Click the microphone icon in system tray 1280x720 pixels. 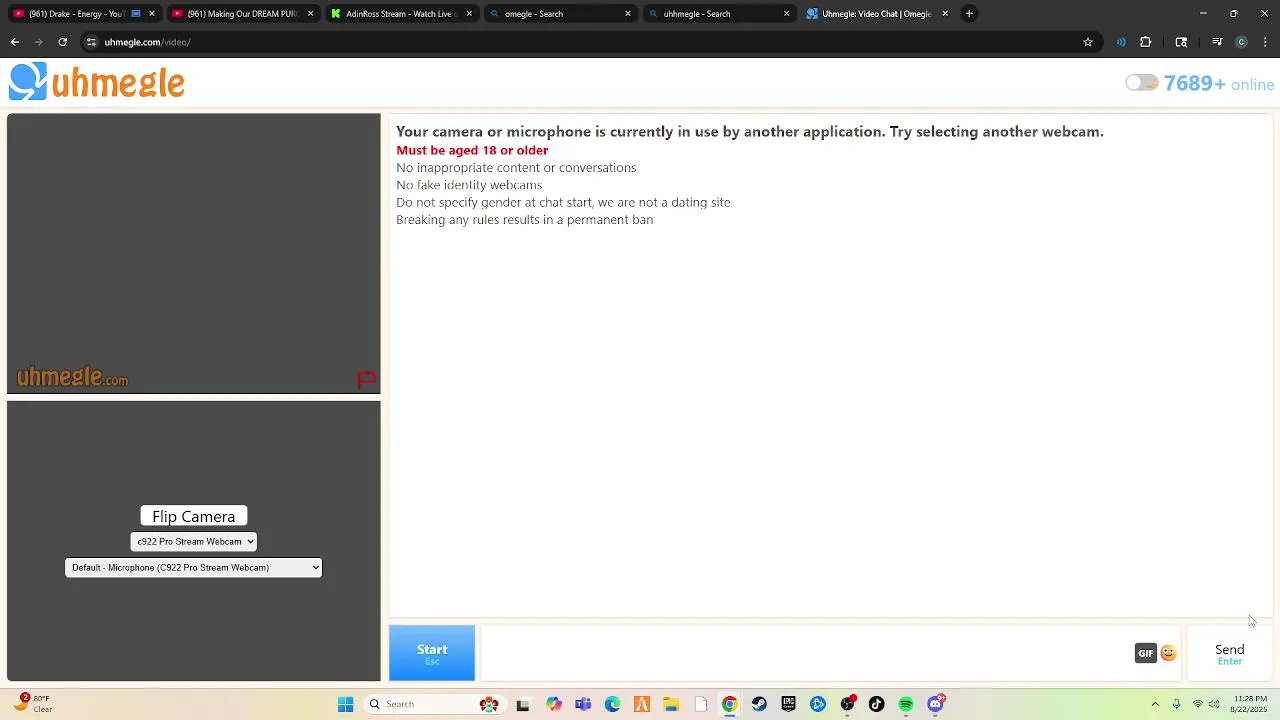pos(1177,704)
